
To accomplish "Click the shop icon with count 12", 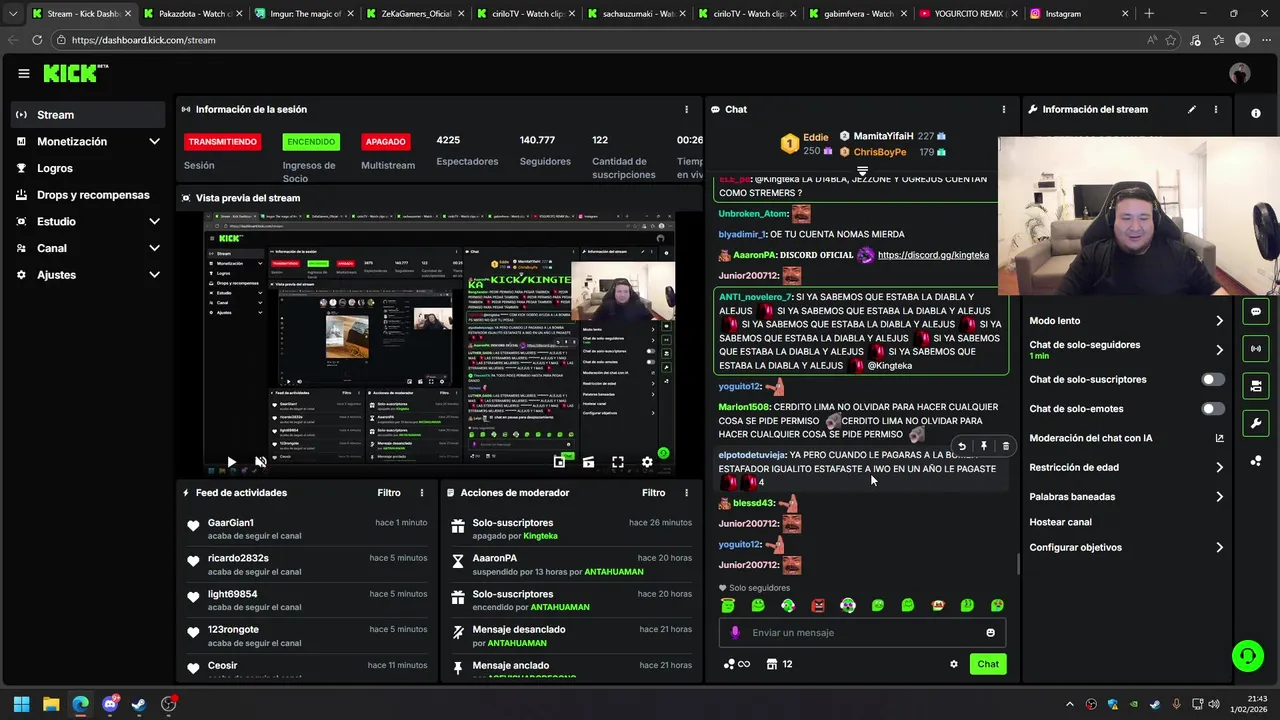I will pos(779,664).
